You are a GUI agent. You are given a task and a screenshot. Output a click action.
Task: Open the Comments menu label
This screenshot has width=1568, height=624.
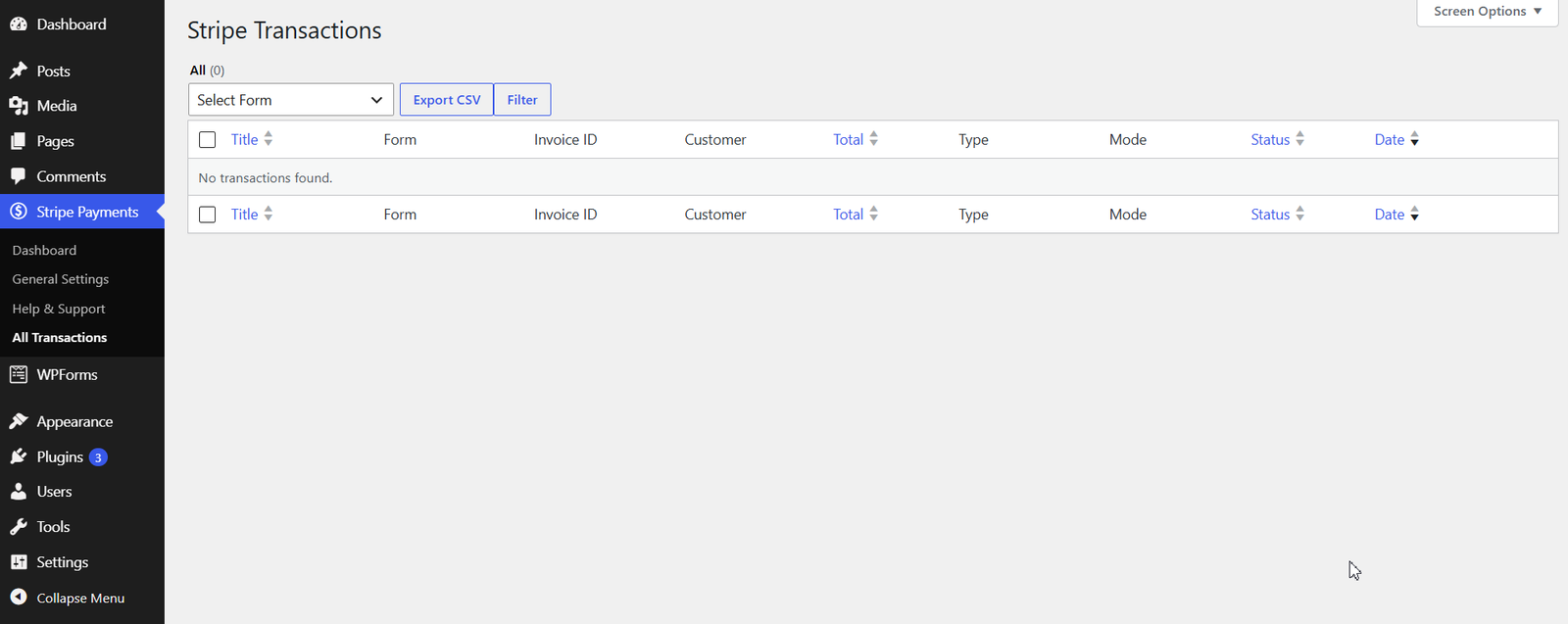coord(72,176)
